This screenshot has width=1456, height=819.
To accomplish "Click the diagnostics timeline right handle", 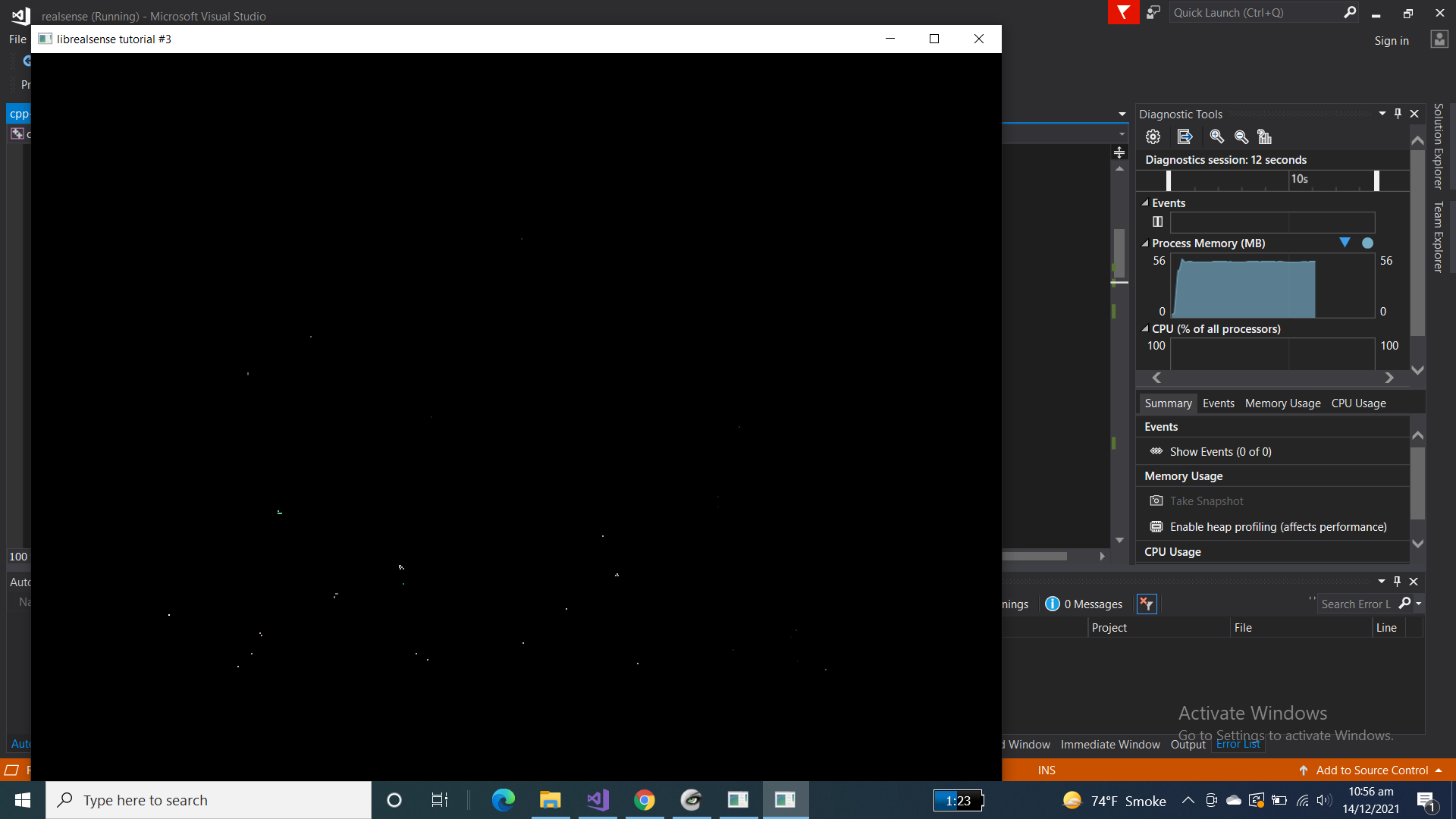I will click(1376, 180).
